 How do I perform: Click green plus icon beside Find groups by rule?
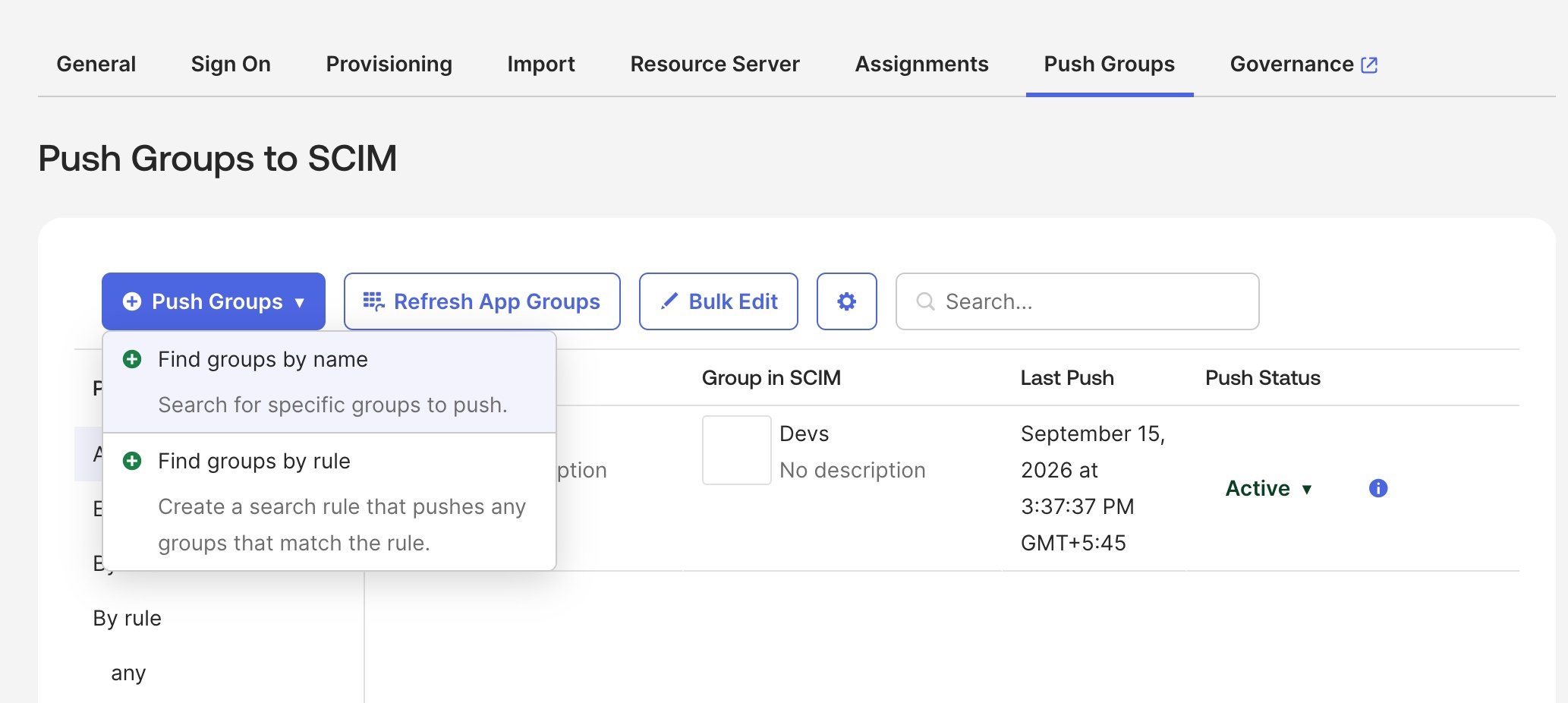coord(132,461)
